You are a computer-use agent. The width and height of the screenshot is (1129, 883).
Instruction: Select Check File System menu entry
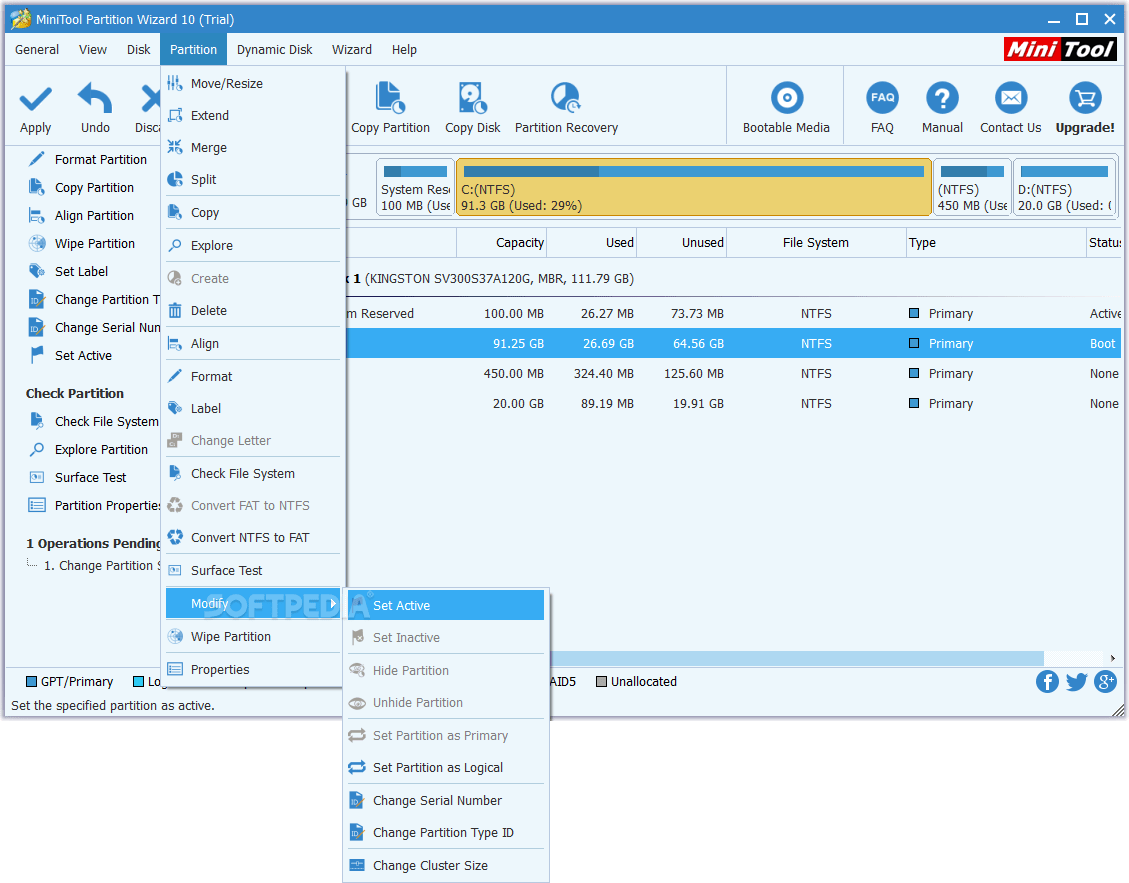point(253,473)
